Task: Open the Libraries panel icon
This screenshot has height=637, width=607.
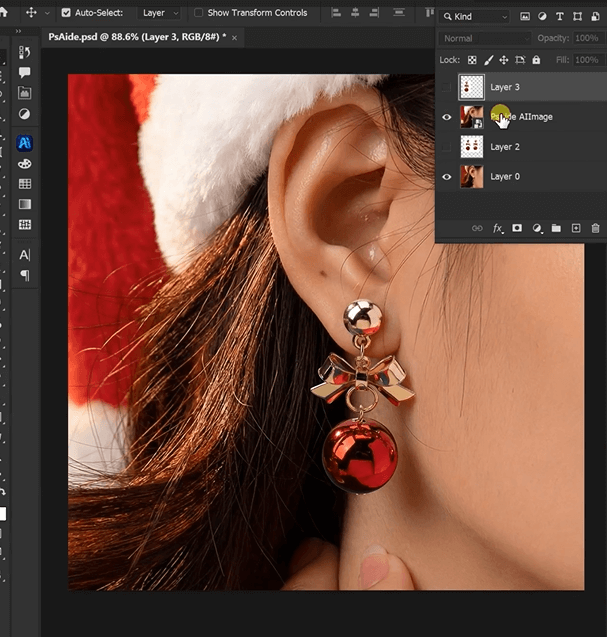Action: point(24,93)
